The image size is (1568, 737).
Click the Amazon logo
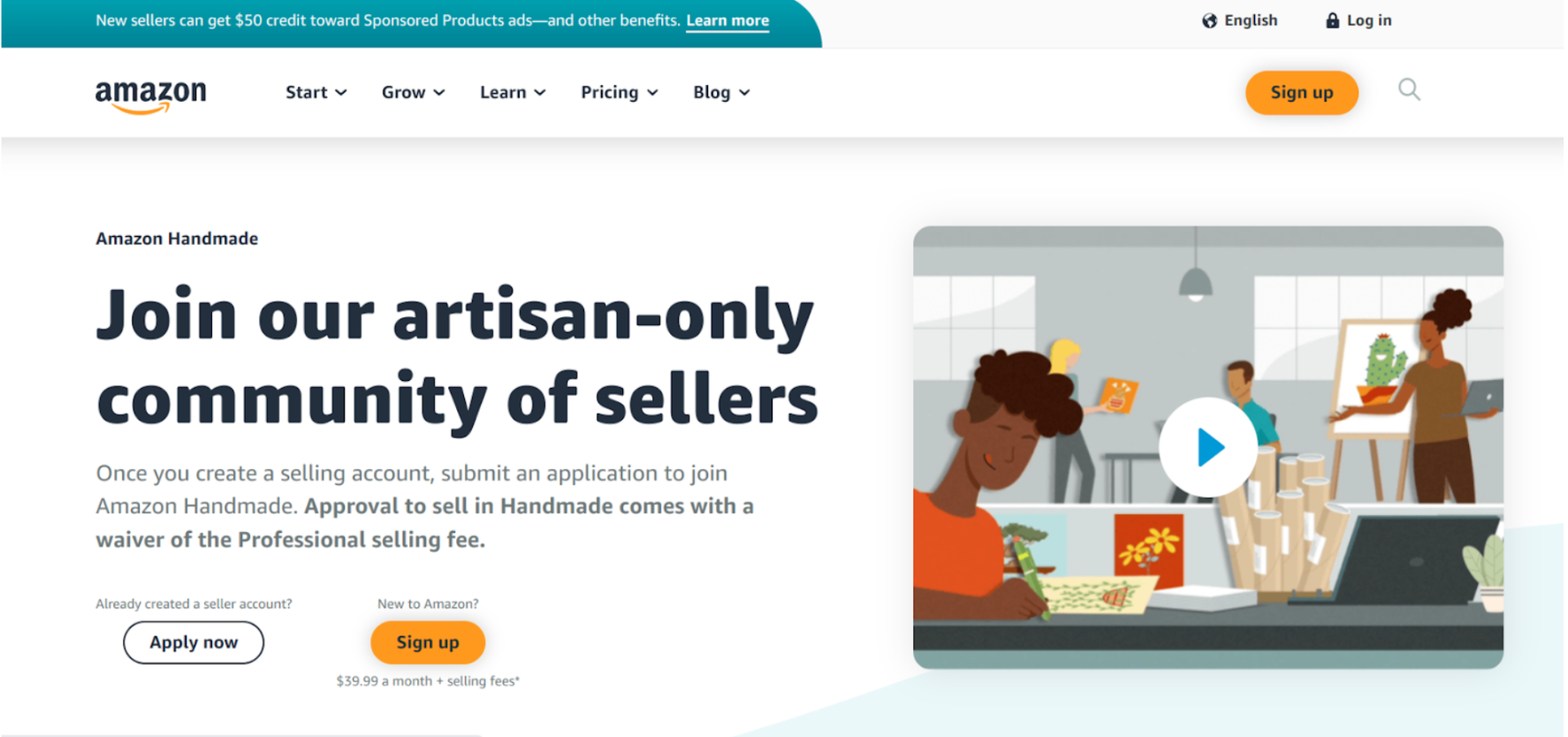(151, 95)
